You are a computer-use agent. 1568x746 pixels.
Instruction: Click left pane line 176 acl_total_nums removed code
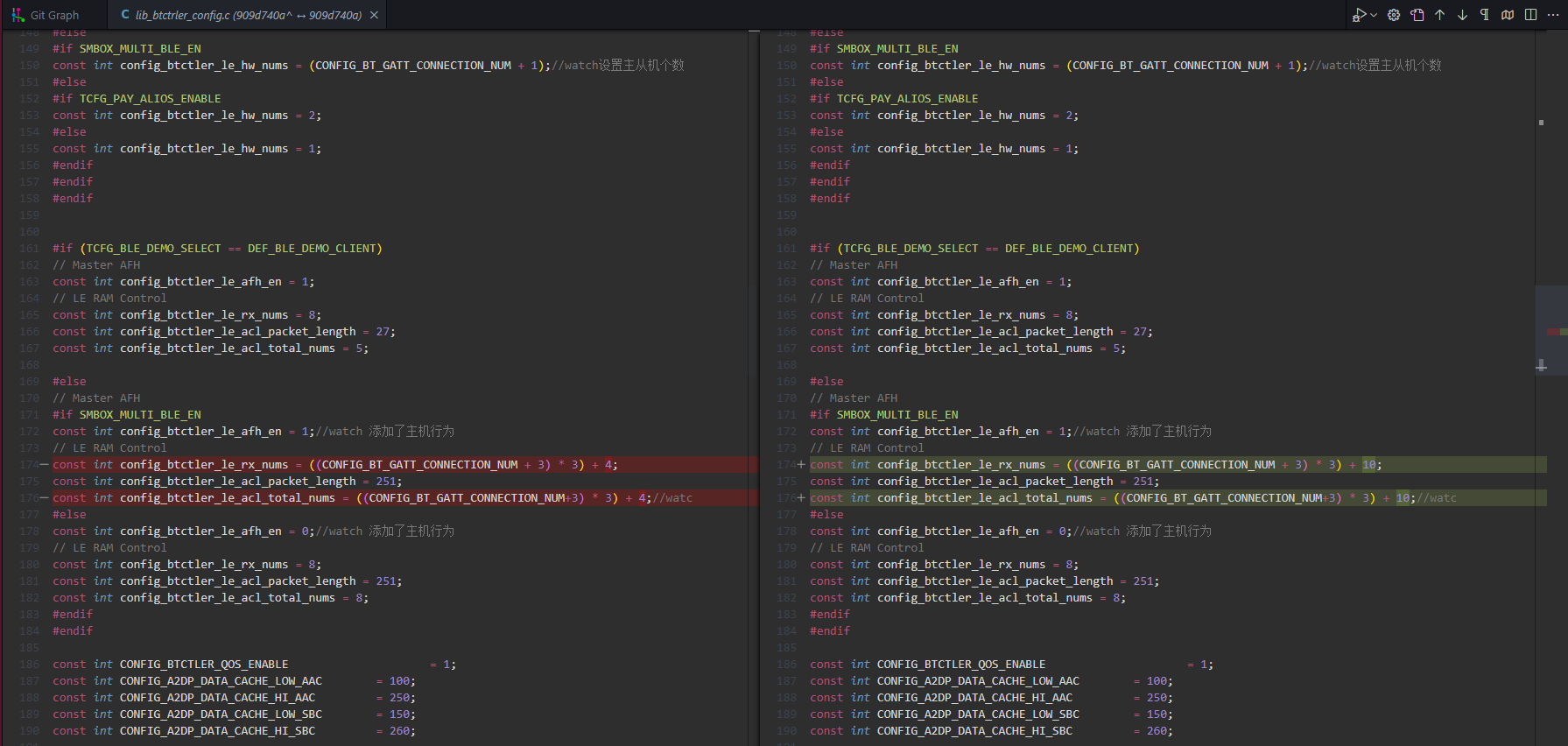tap(372, 498)
